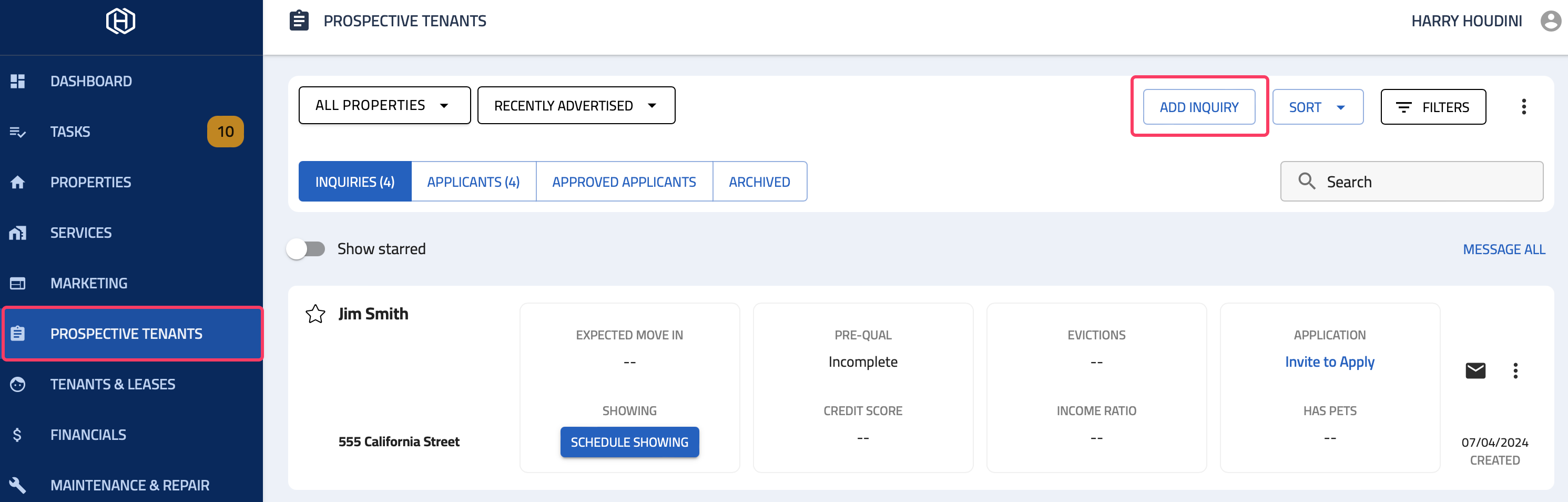Click the app logo in the sidebar
This screenshot has width=1568, height=502.
(x=120, y=22)
